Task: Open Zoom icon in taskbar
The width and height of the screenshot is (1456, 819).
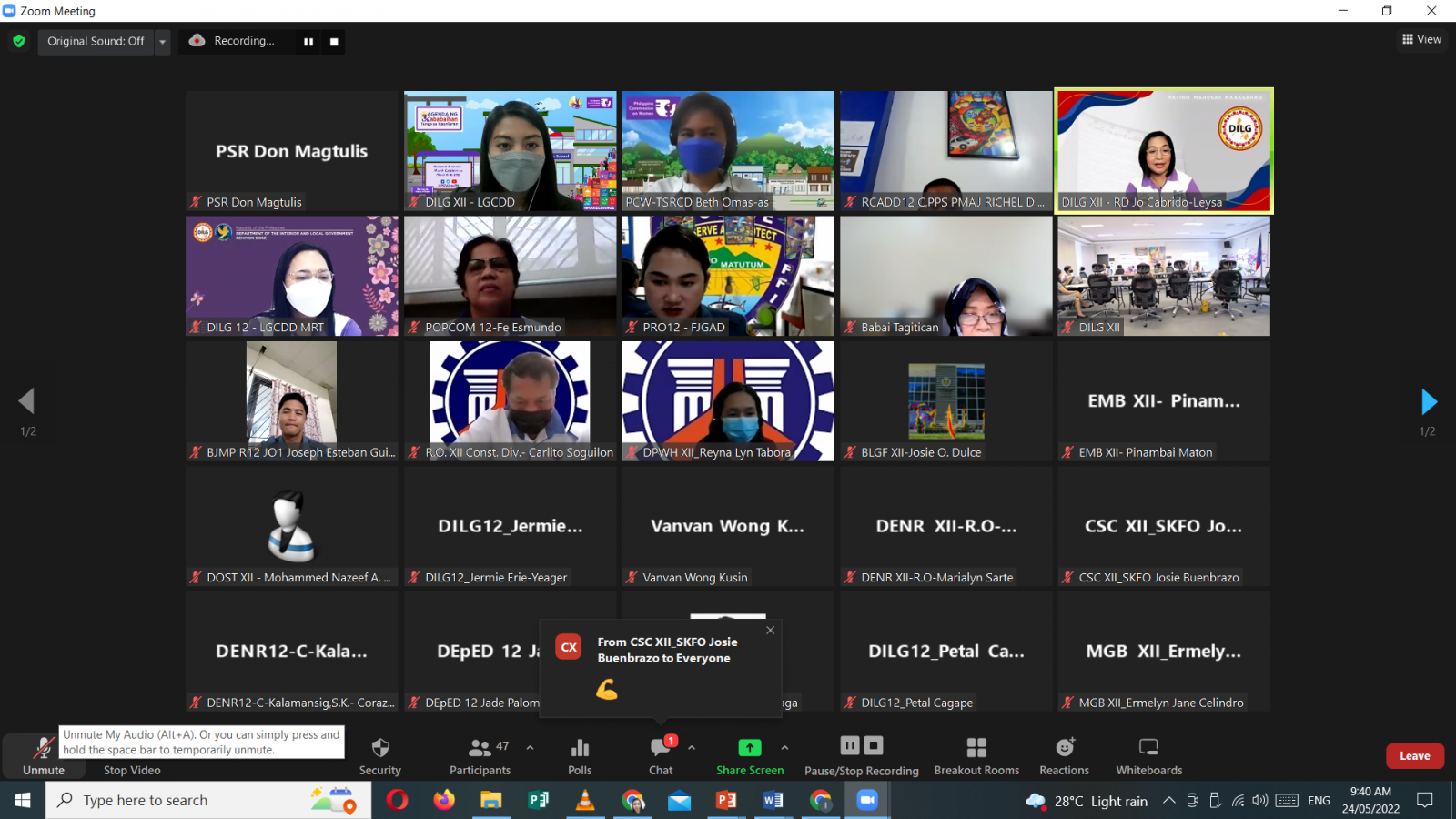Action: click(x=866, y=800)
